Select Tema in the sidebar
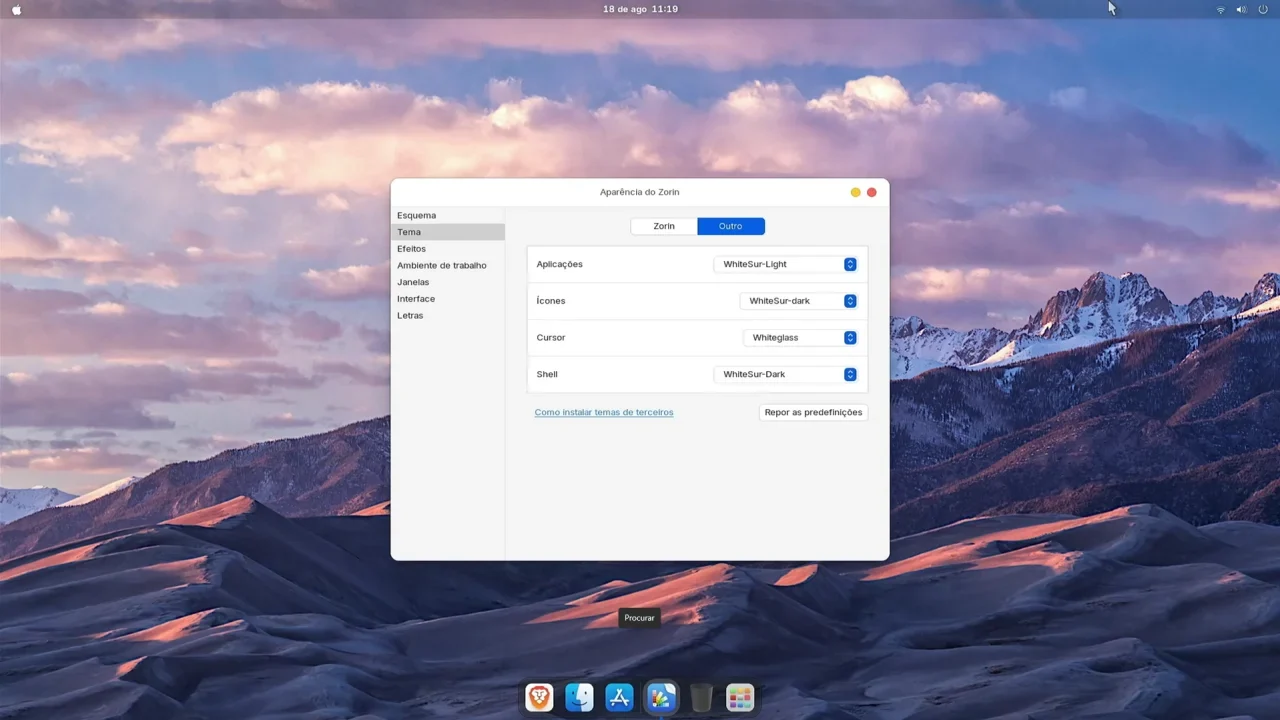This screenshot has width=1280, height=720. [x=448, y=232]
